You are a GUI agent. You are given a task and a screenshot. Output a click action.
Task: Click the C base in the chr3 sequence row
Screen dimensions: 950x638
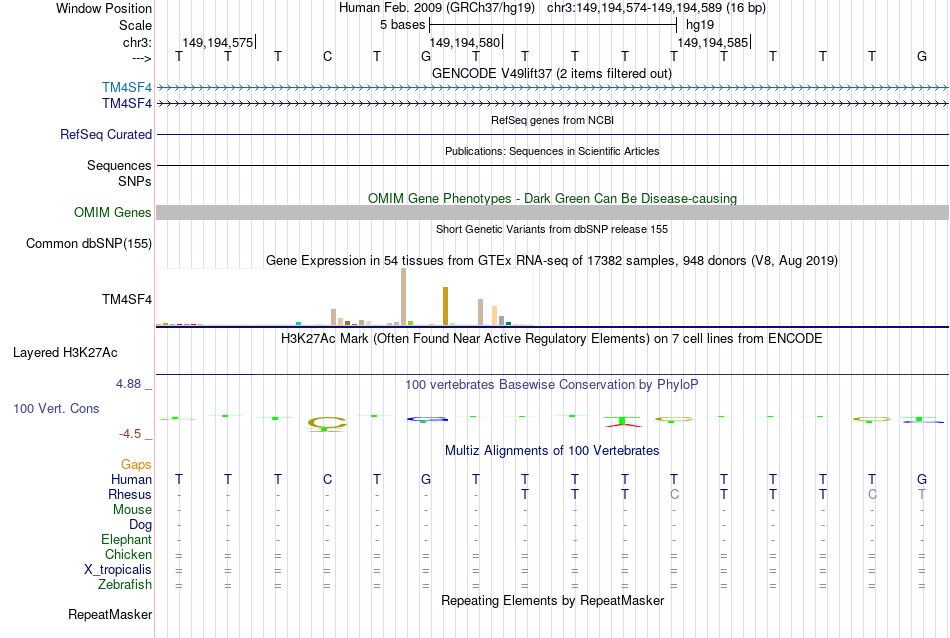[327, 56]
